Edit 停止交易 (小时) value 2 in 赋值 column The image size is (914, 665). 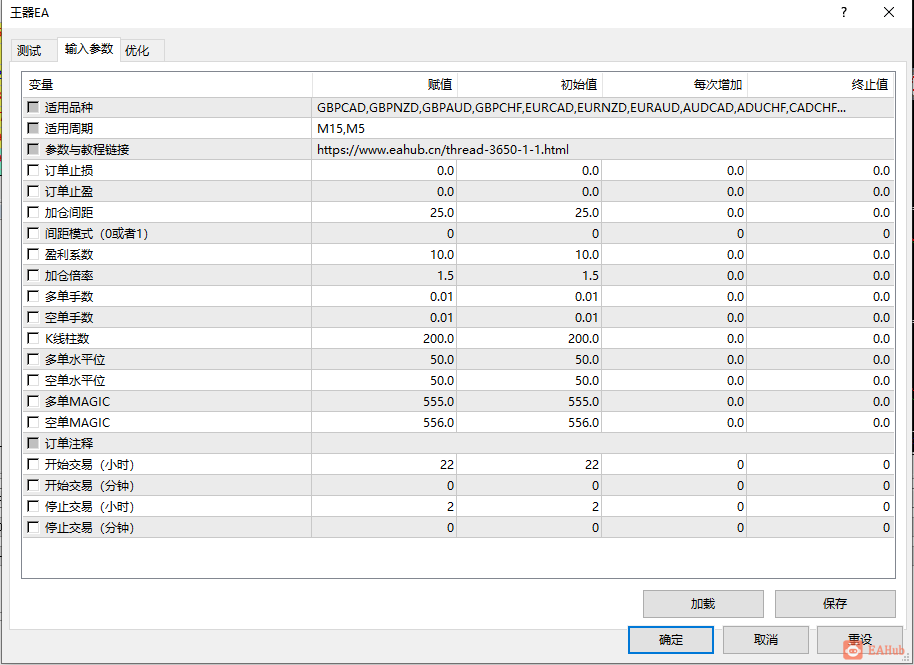tap(384, 506)
